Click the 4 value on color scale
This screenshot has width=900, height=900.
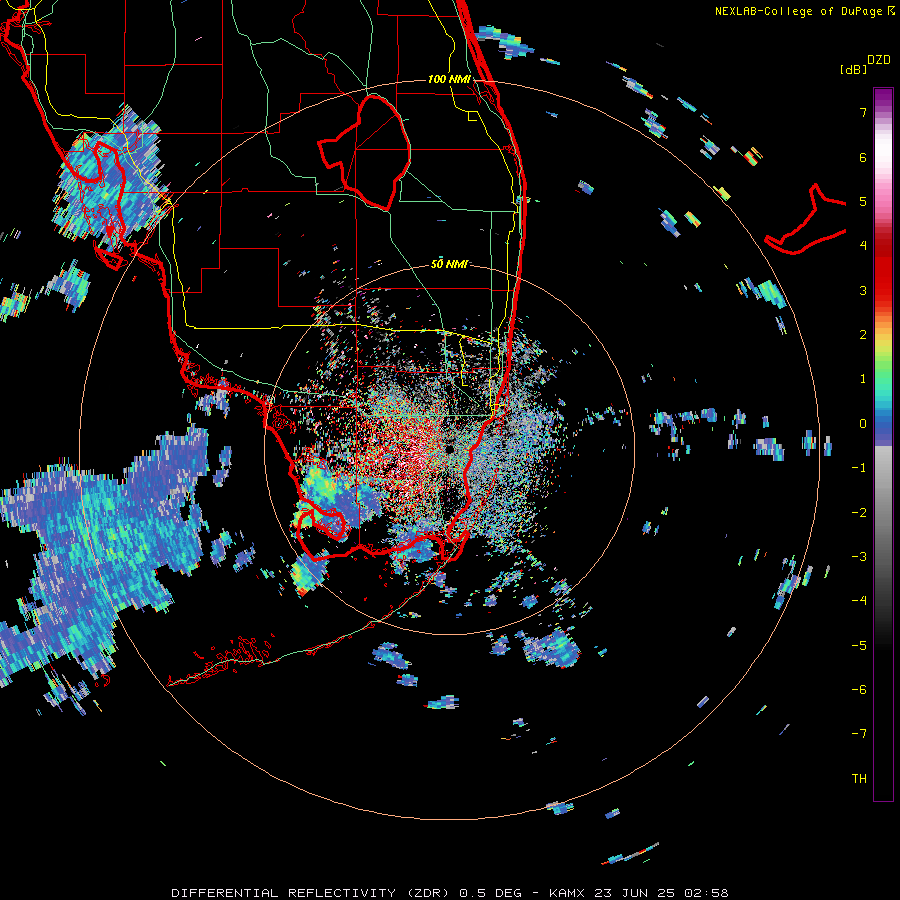(863, 246)
